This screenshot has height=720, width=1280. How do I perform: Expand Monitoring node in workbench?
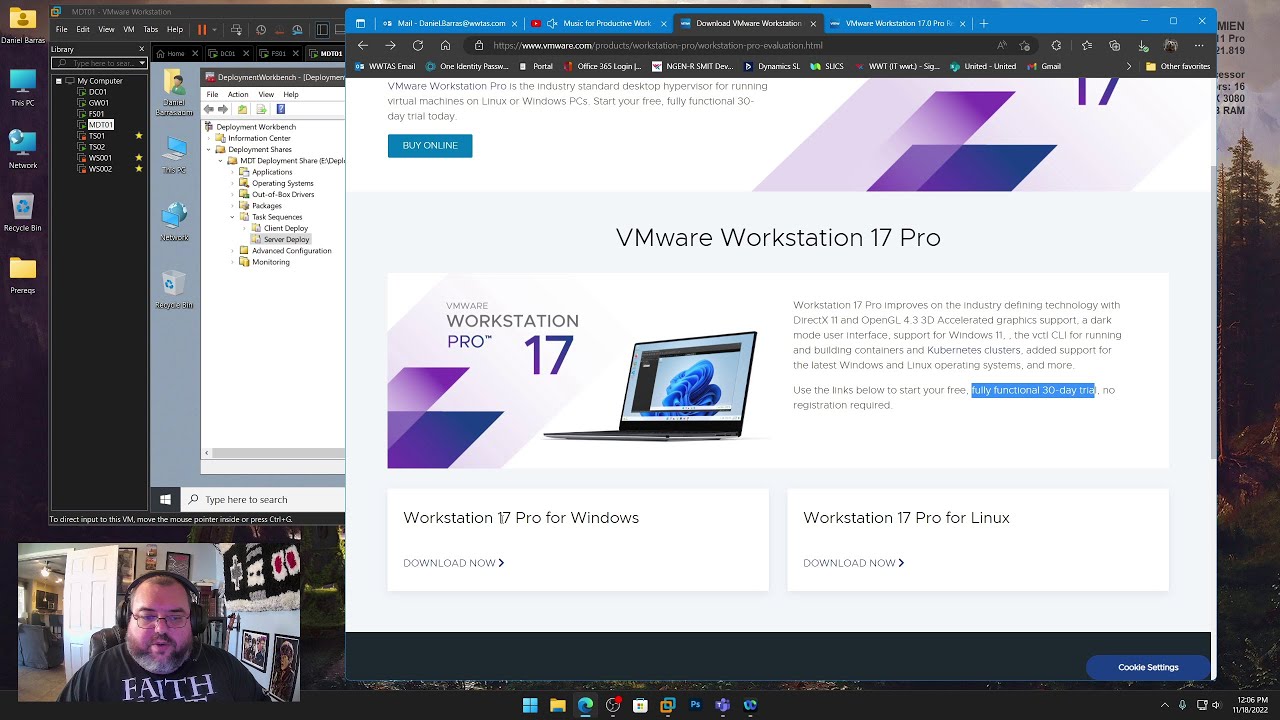click(x=233, y=262)
